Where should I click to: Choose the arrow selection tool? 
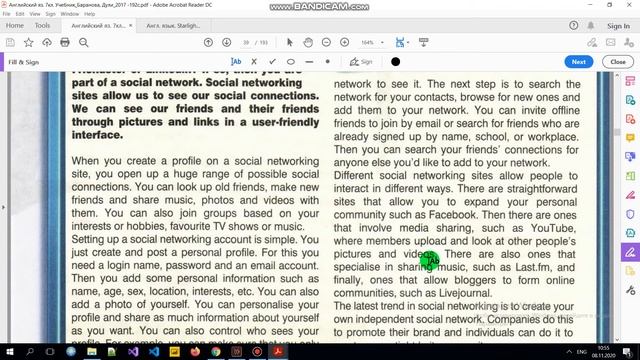pyautogui.click(x=290, y=42)
